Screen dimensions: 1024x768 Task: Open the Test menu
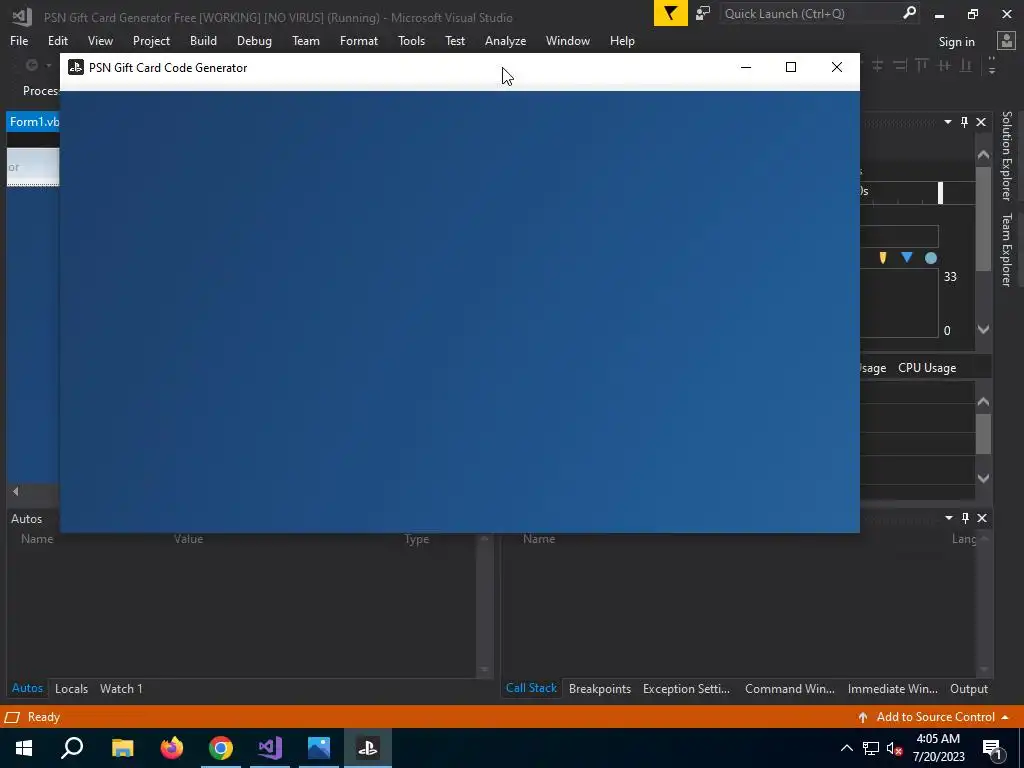tap(455, 40)
